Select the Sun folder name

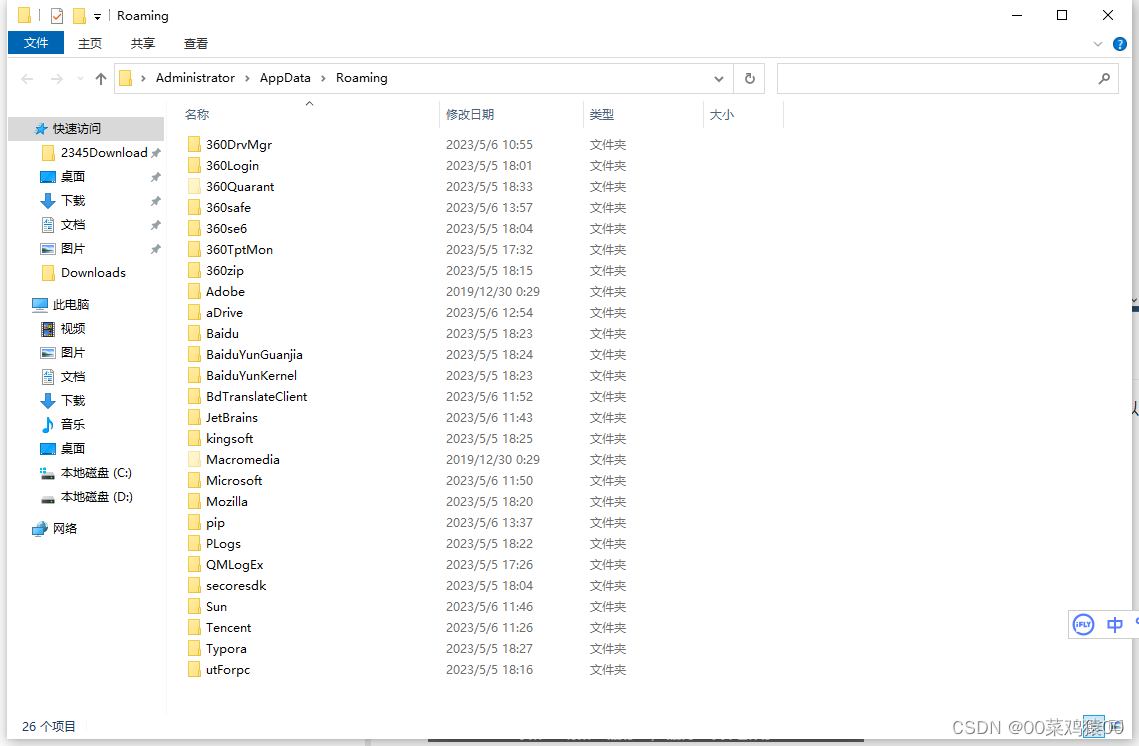click(216, 607)
